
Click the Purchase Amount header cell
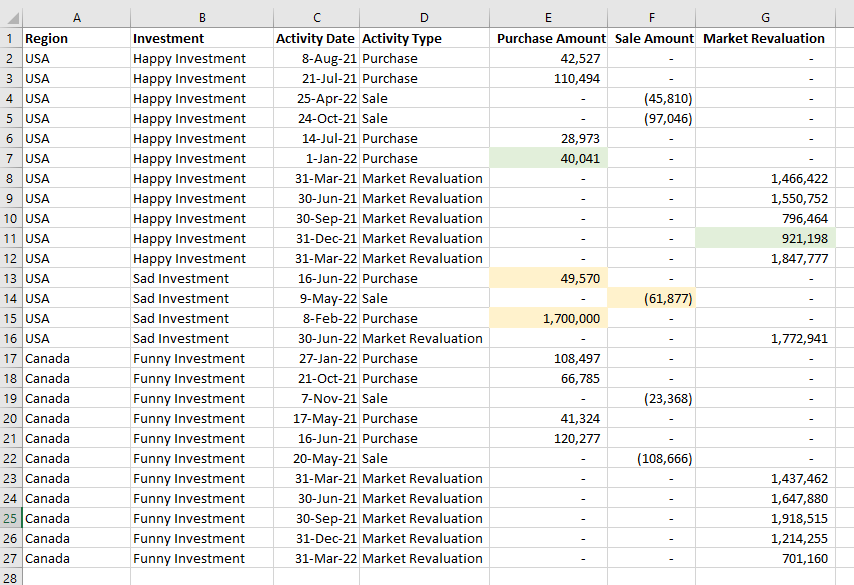548,38
